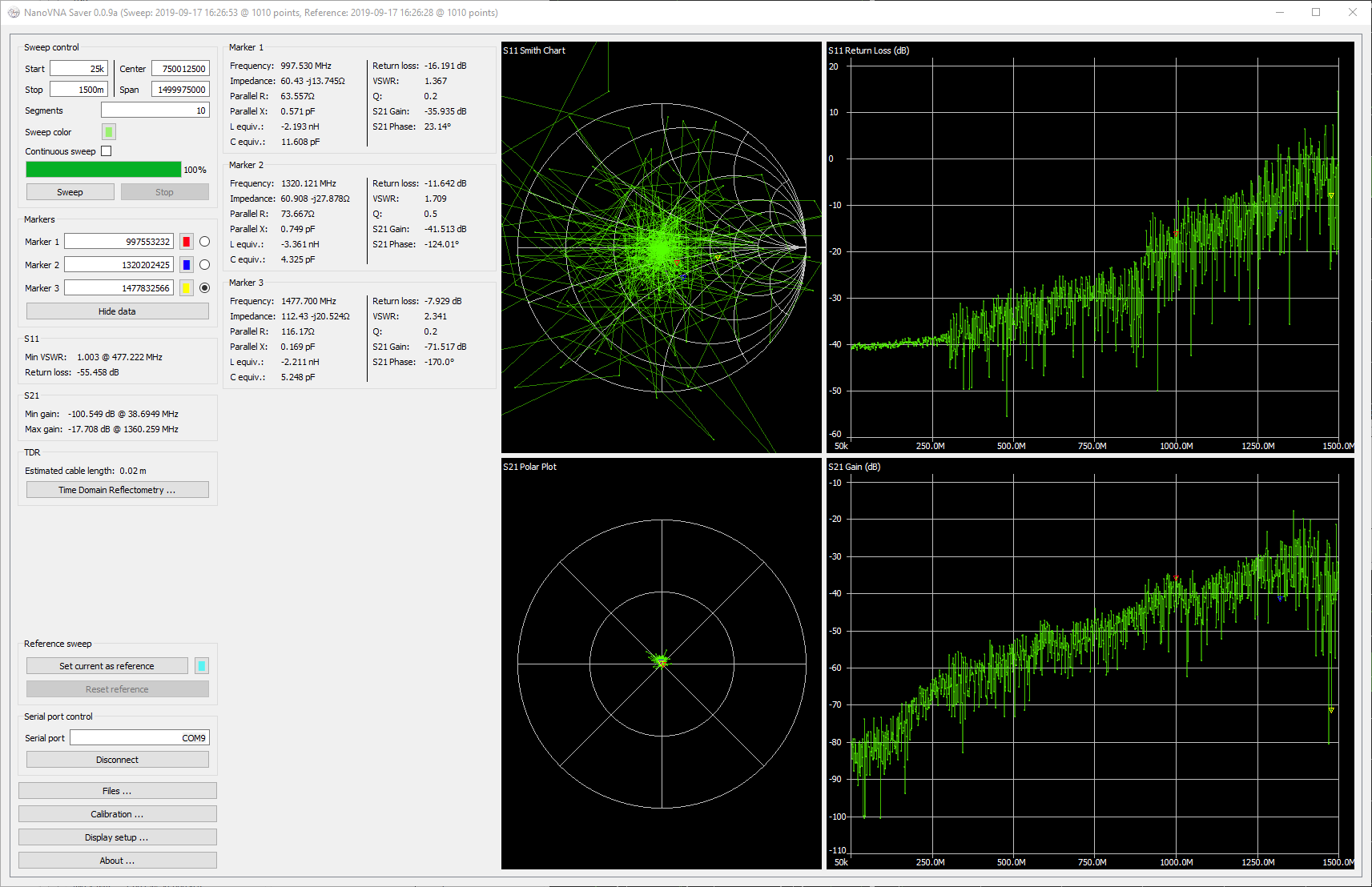Select the Marker 3 radio button
Viewport: 1372px width, 887px height.
(x=205, y=288)
